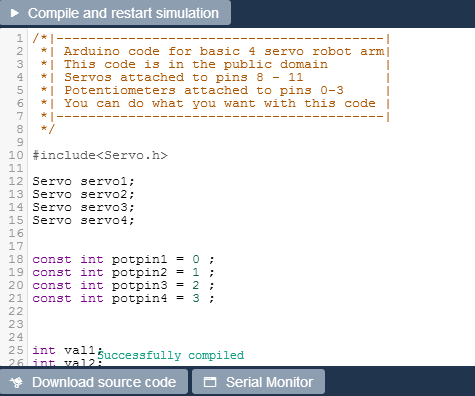The height and width of the screenshot is (396, 475).
Task: Download source code
Action: pyautogui.click(x=94, y=382)
